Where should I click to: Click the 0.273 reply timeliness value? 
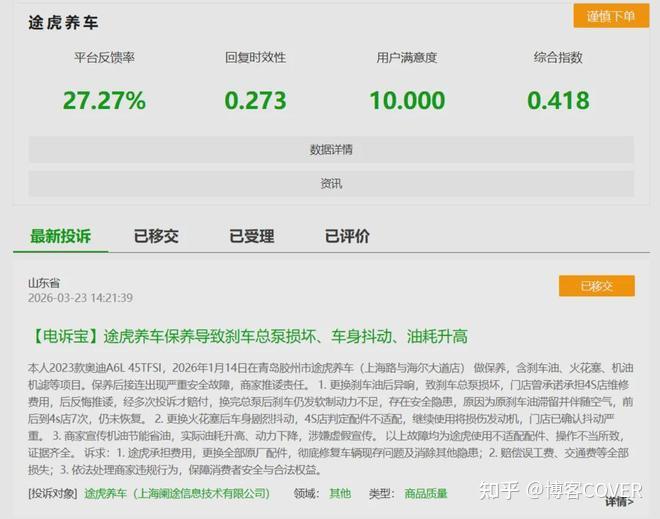point(255,101)
